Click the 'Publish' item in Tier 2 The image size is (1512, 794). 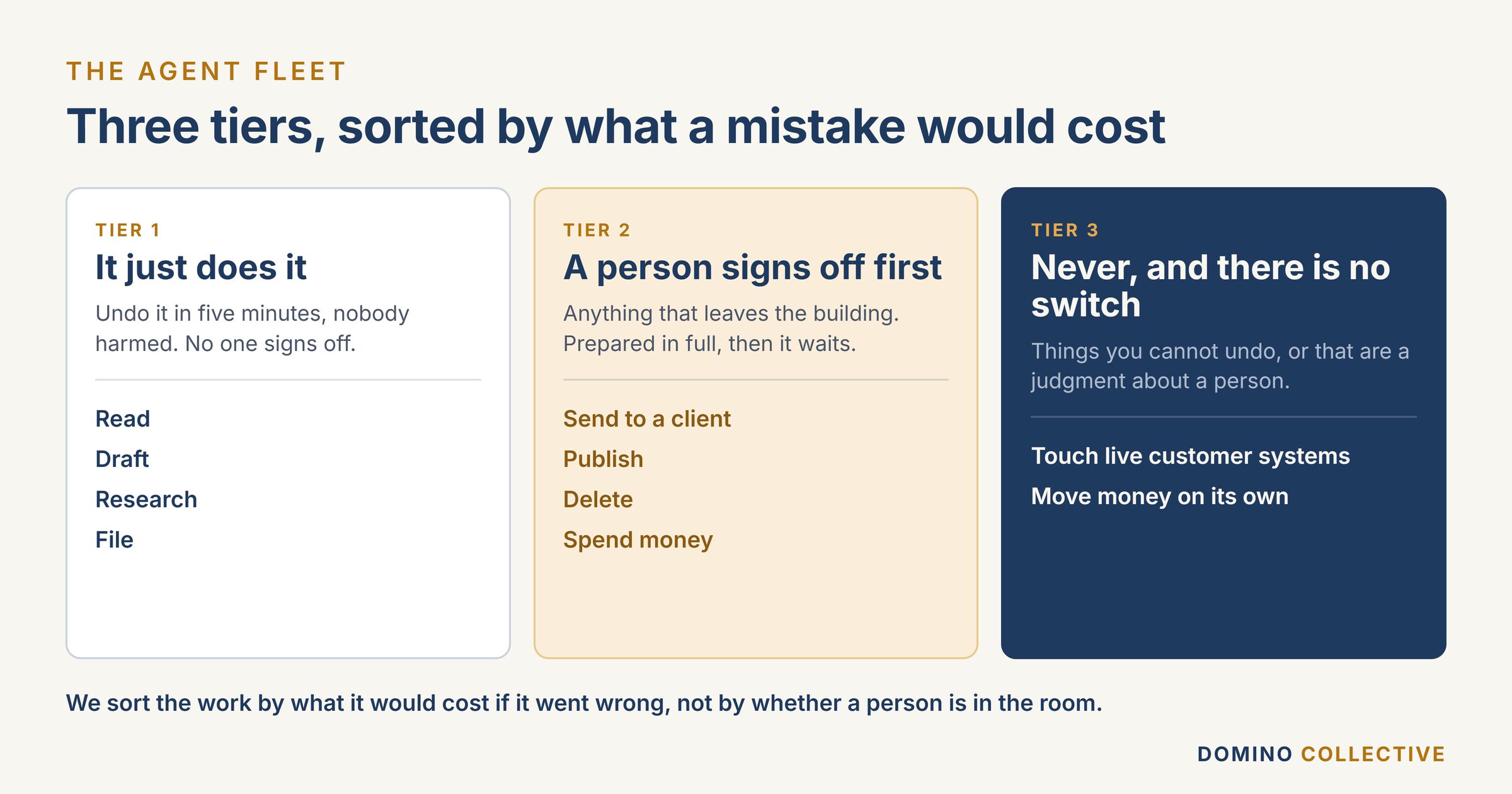[603, 459]
